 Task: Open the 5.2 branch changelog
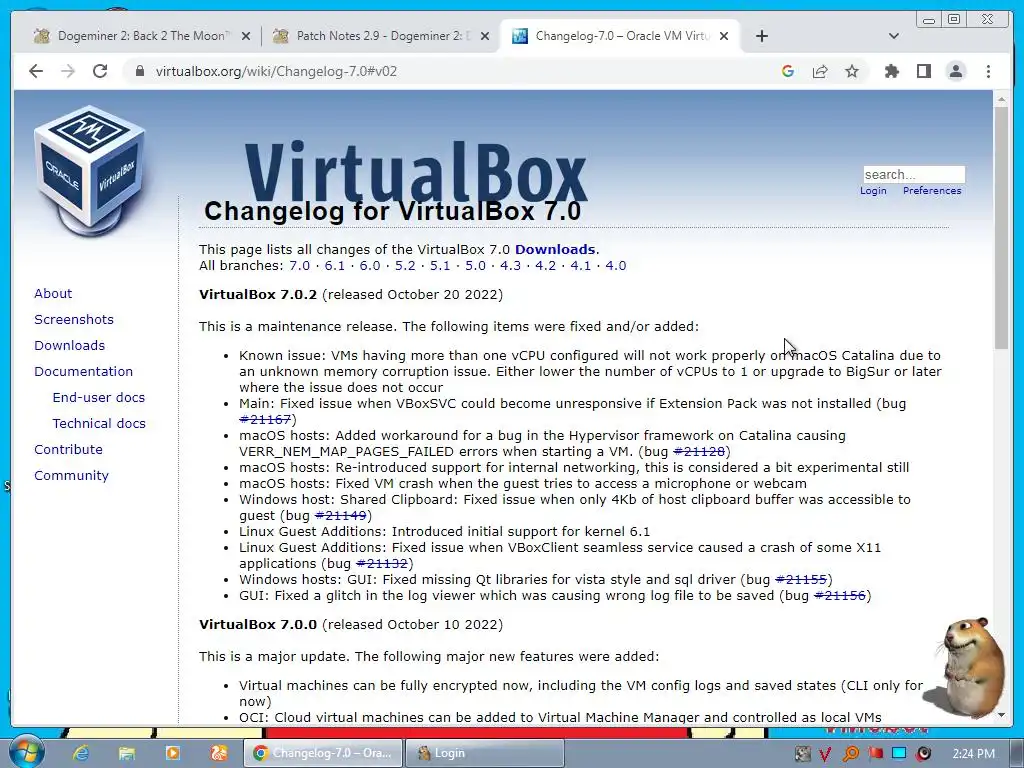[x=405, y=266]
